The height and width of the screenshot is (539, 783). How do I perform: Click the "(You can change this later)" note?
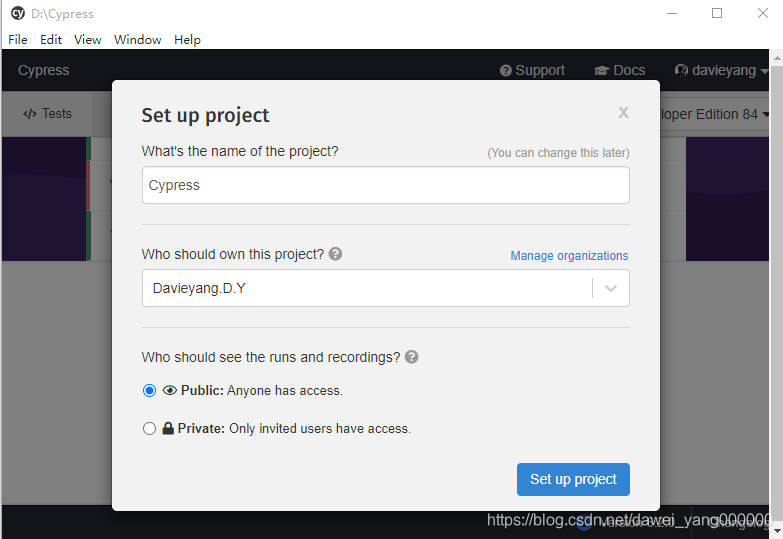[558, 153]
